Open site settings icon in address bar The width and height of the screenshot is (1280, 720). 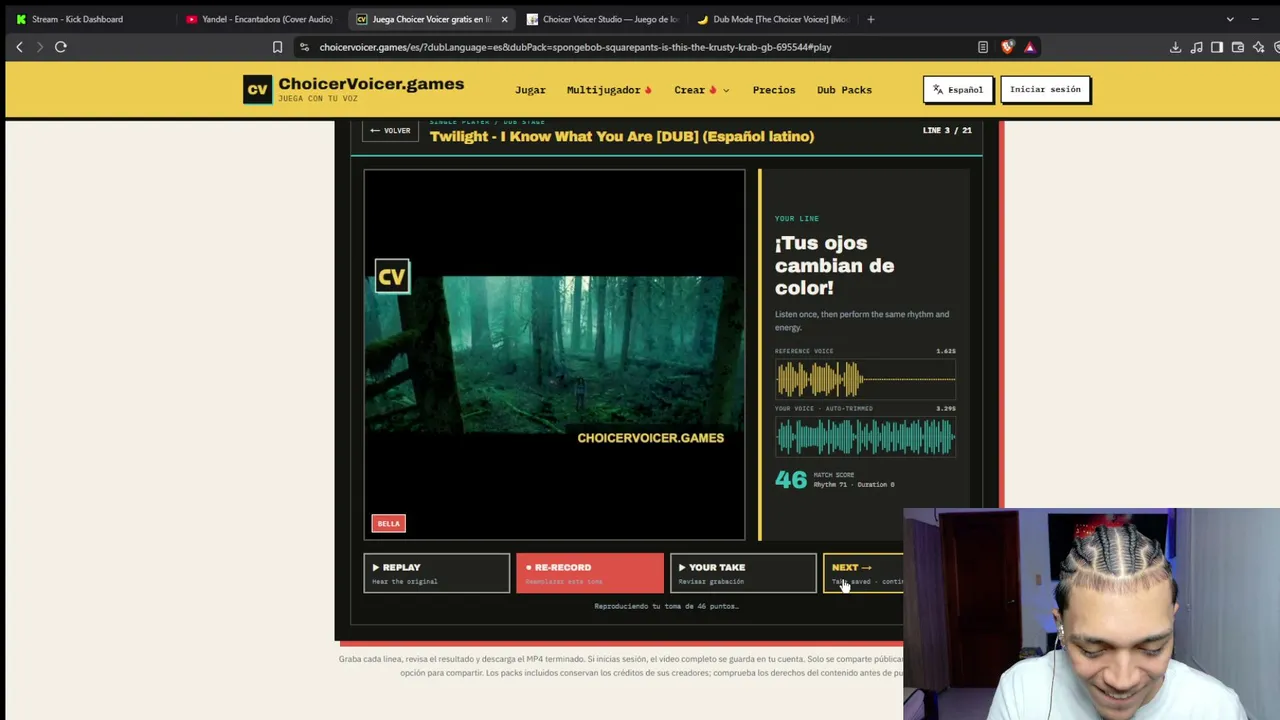coord(304,47)
